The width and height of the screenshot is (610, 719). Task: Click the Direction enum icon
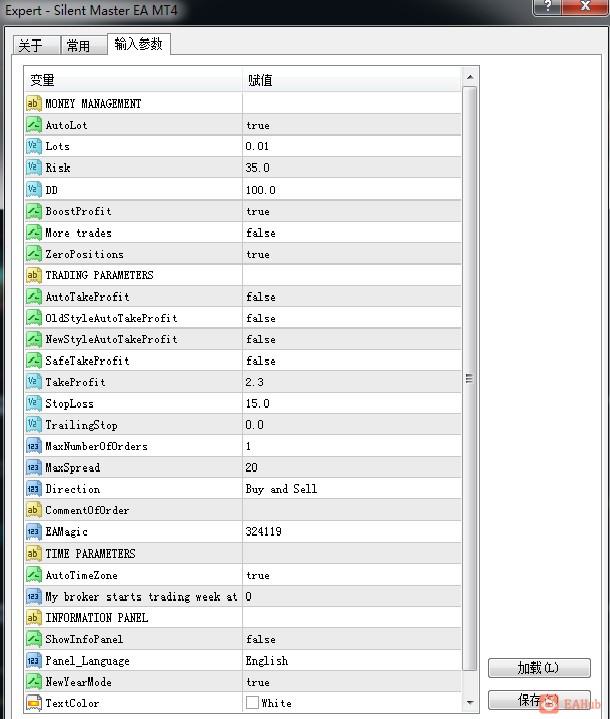(33, 489)
